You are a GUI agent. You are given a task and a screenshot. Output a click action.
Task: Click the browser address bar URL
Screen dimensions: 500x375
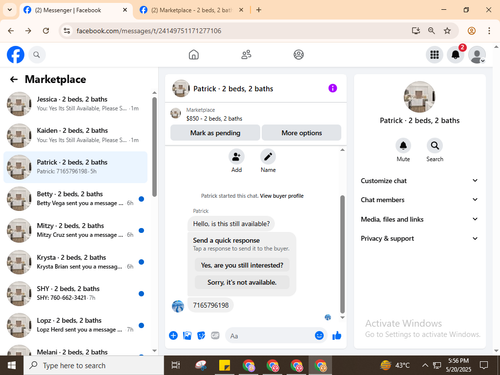coord(149,31)
